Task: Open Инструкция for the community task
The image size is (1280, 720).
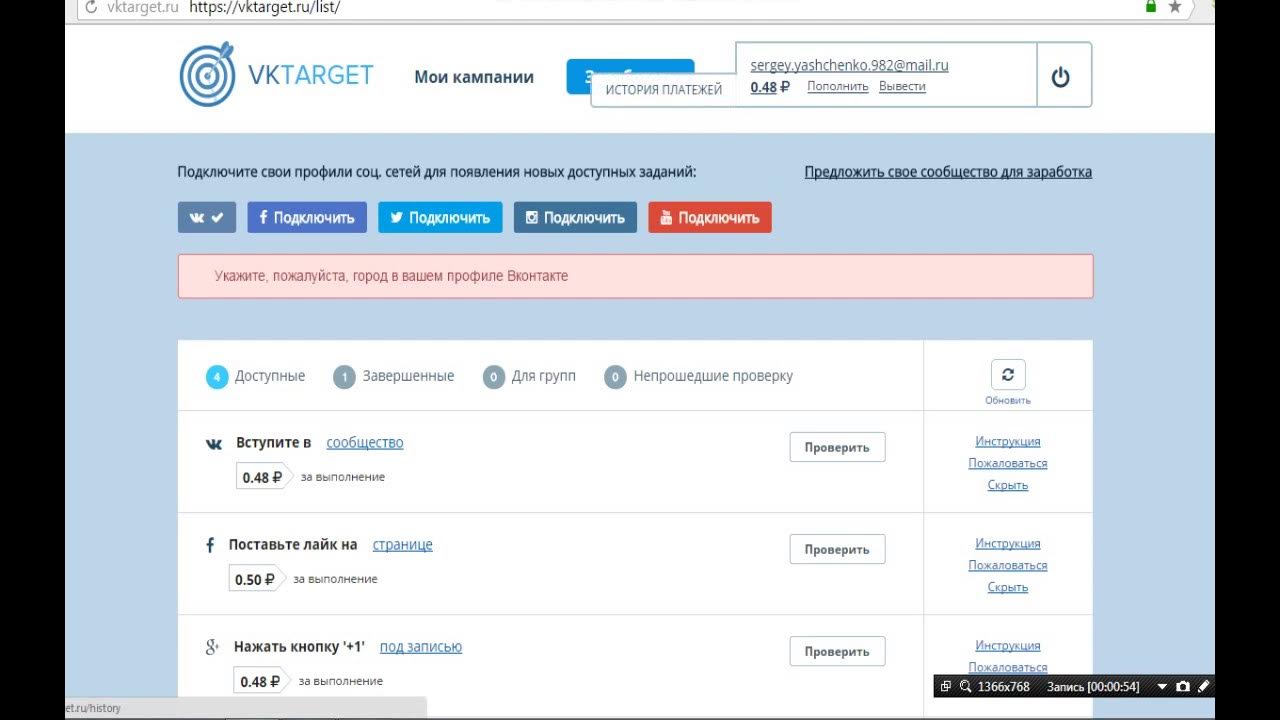Action: tap(1008, 441)
